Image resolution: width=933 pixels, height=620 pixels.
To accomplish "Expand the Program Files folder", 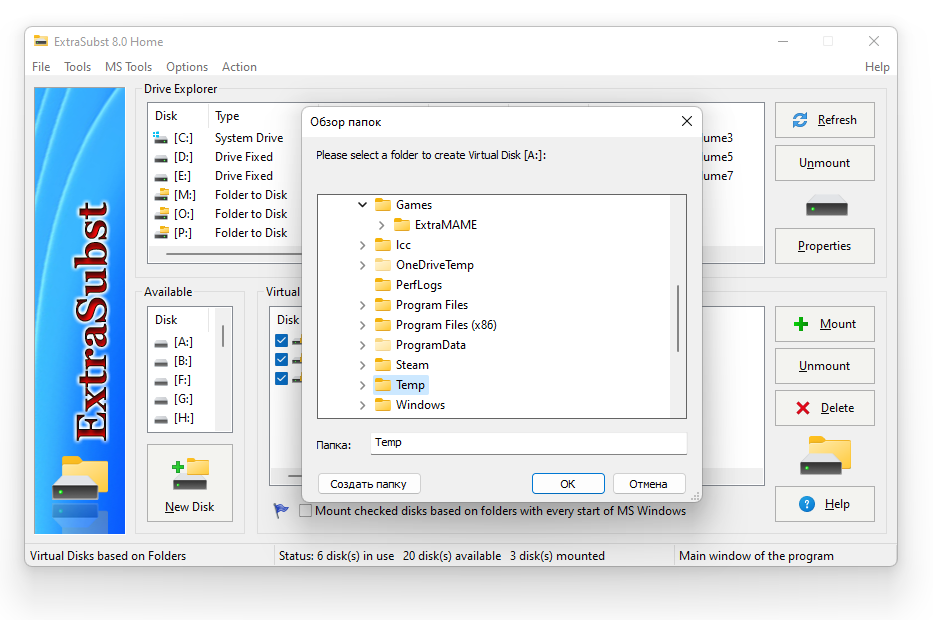I will point(362,305).
